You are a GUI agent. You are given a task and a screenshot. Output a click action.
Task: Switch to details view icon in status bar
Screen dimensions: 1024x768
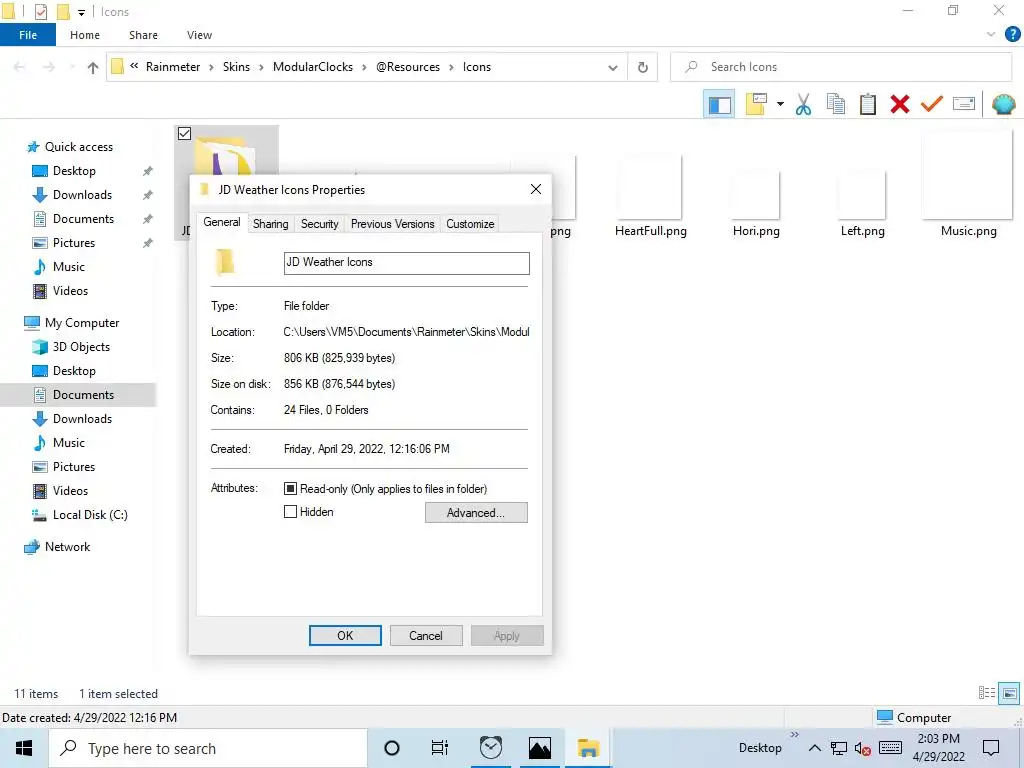[x=987, y=693]
